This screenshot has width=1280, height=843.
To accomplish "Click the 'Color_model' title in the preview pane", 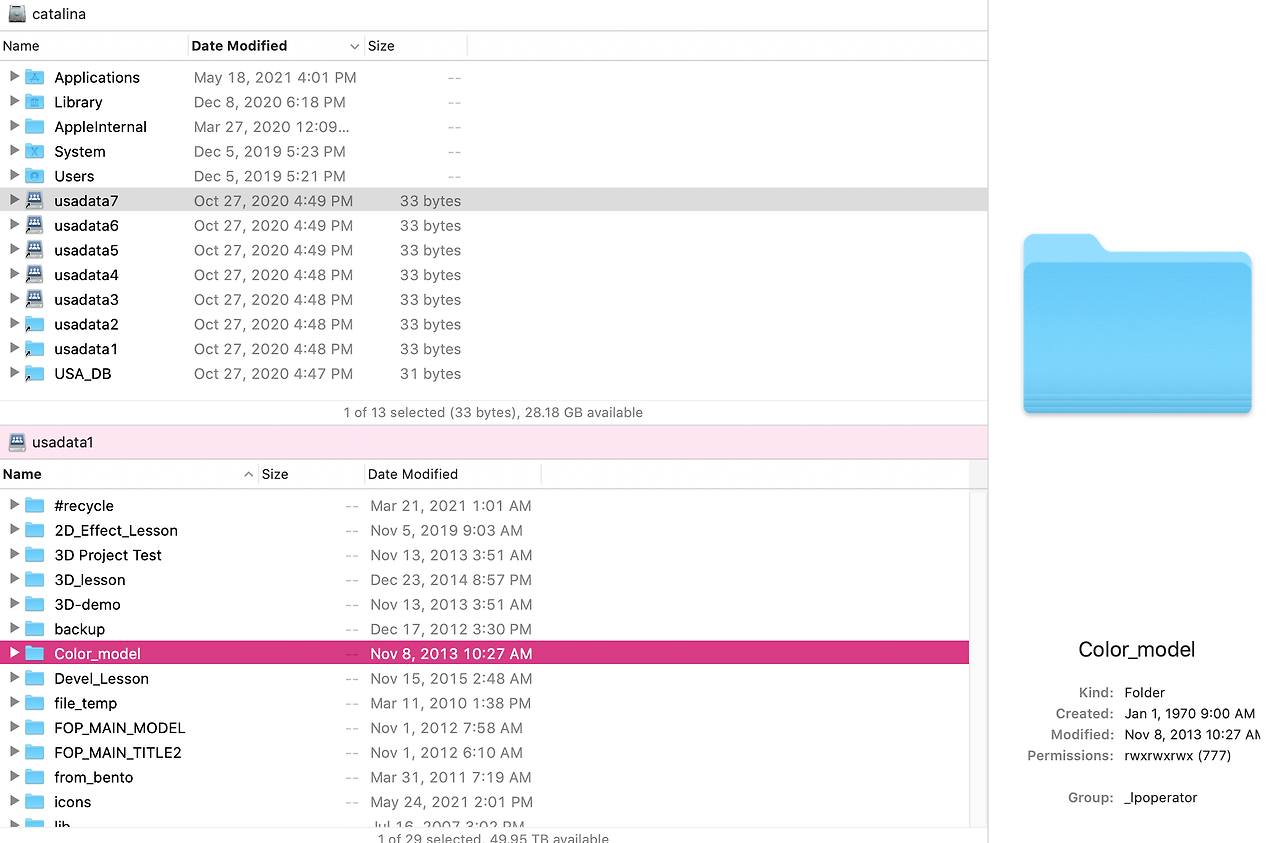I will coord(1137,649).
